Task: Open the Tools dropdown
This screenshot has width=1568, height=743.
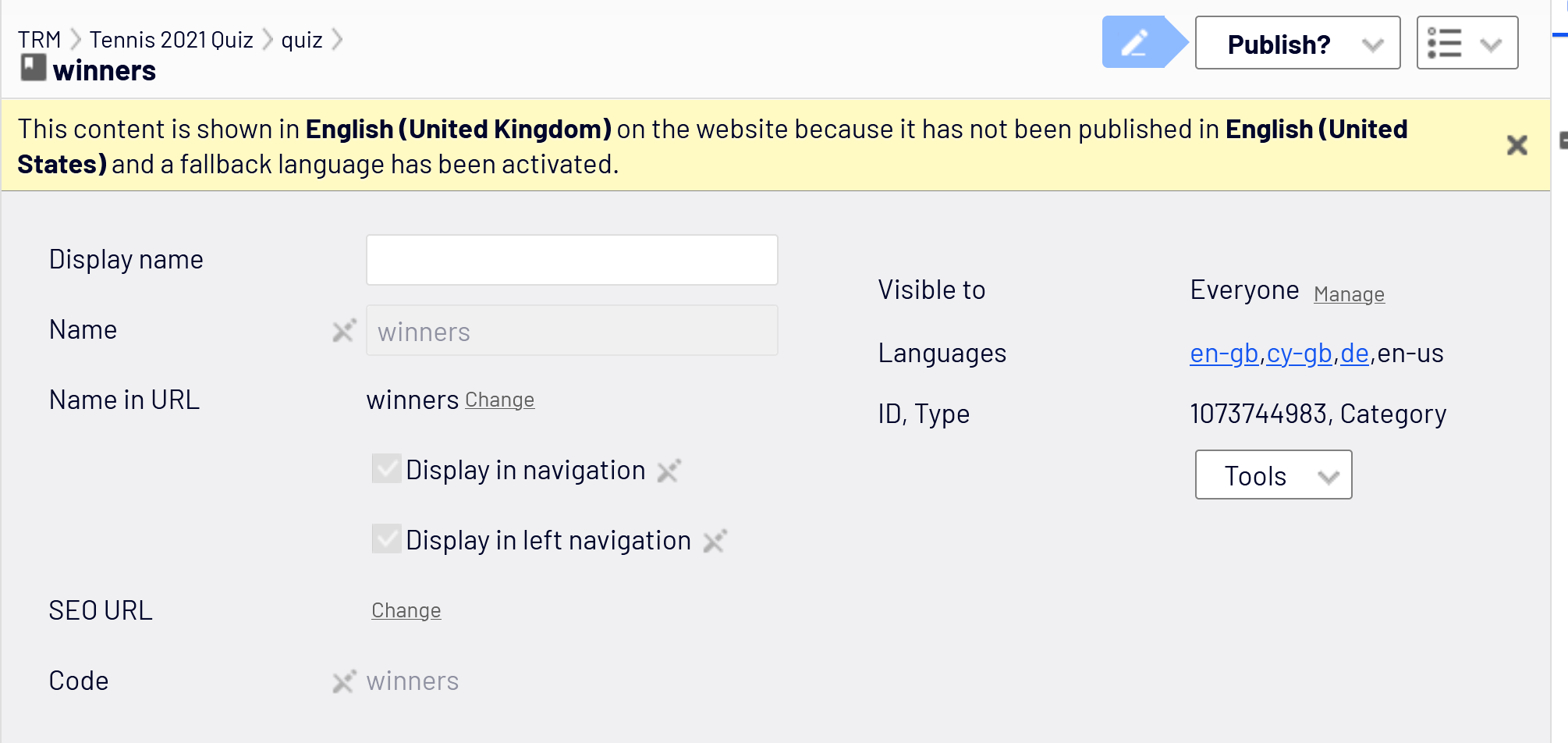Action: point(1273,475)
